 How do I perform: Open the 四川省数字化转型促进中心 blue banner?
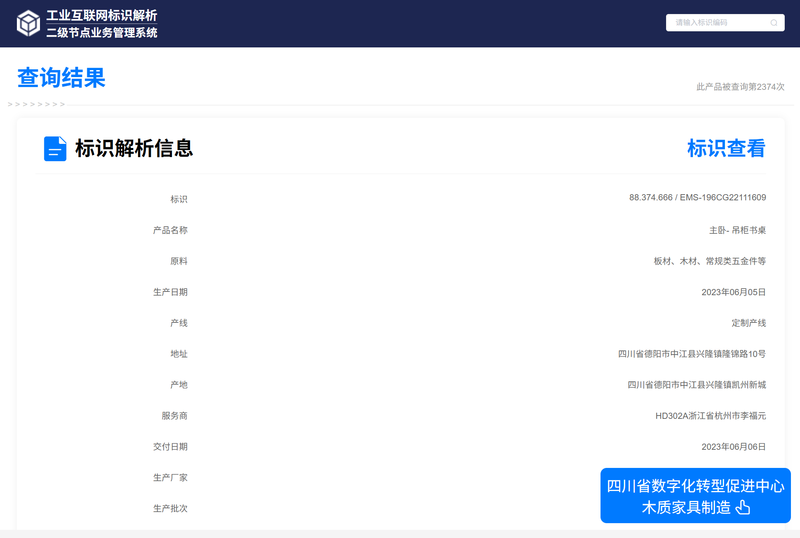(x=695, y=495)
